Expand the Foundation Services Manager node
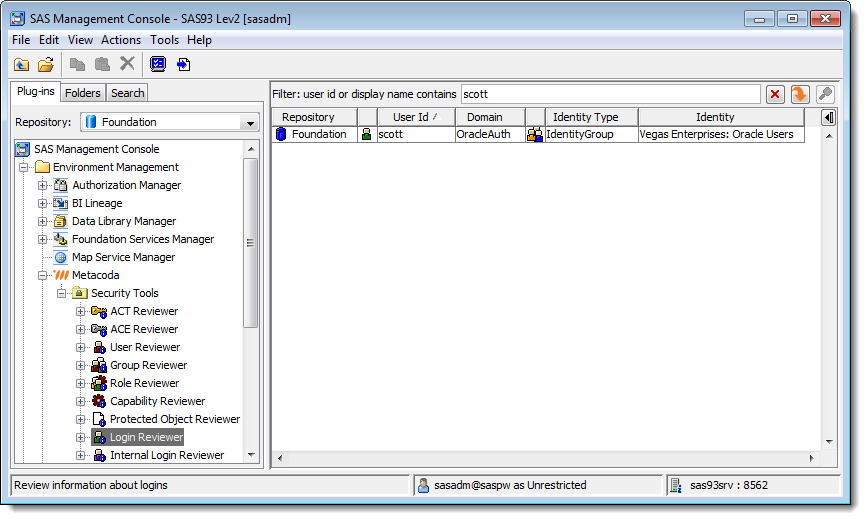The height and width of the screenshot is (520, 866). pos(42,240)
